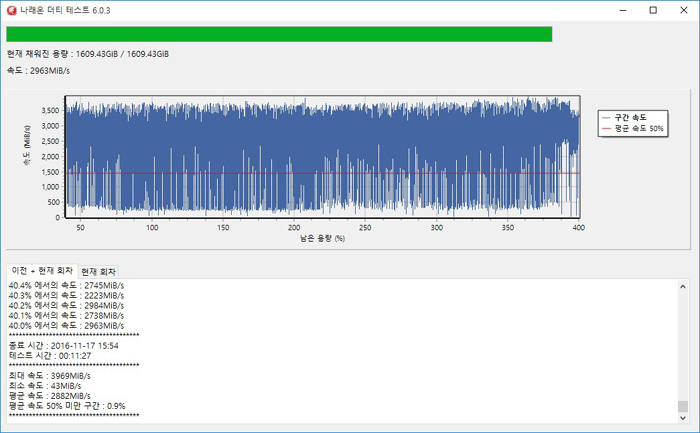The width and height of the screenshot is (700, 433).
Task: Click the 200 x-axis label
Action: click(x=294, y=228)
